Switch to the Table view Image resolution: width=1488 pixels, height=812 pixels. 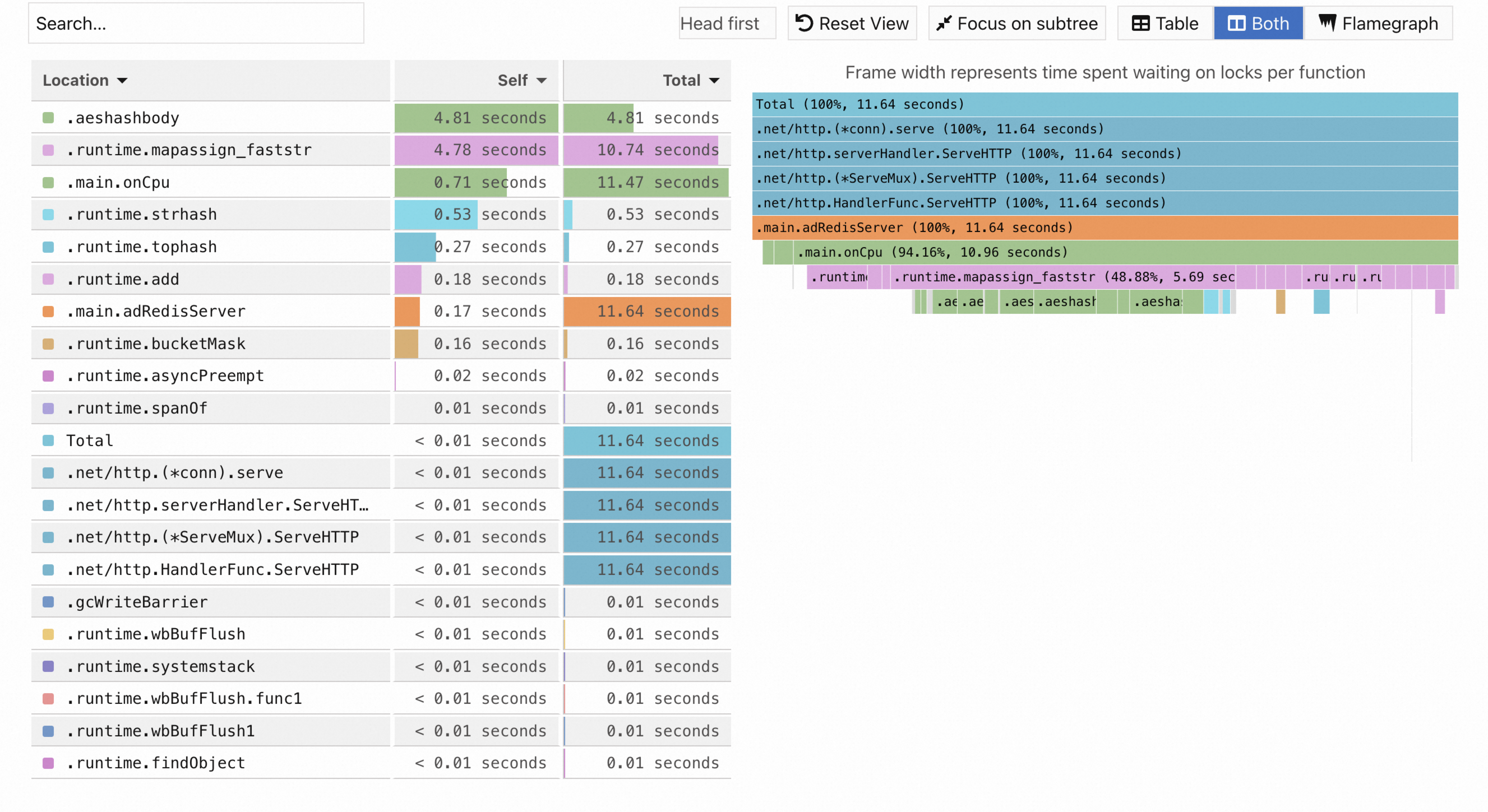click(1165, 23)
